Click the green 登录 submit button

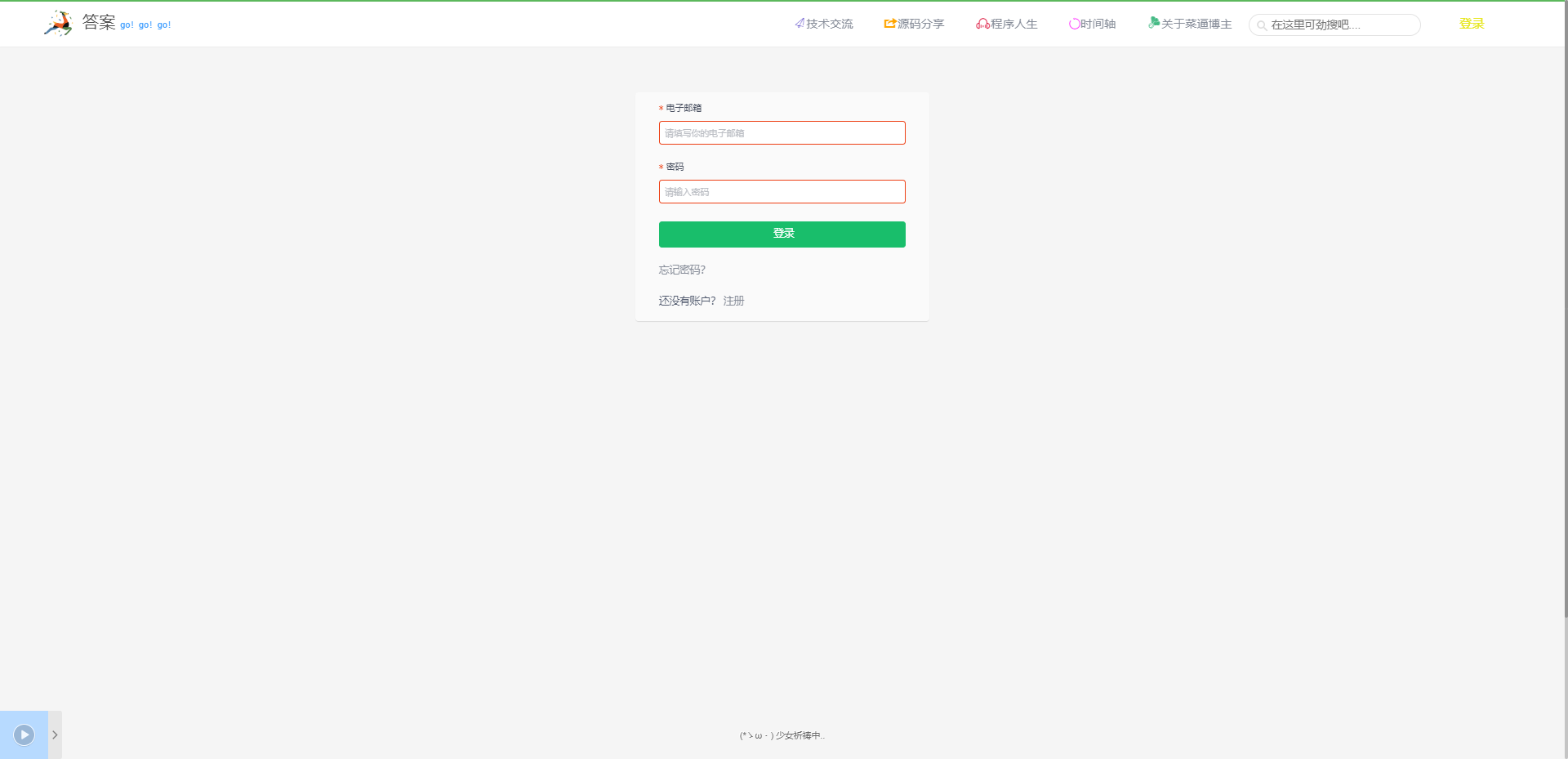coord(782,234)
